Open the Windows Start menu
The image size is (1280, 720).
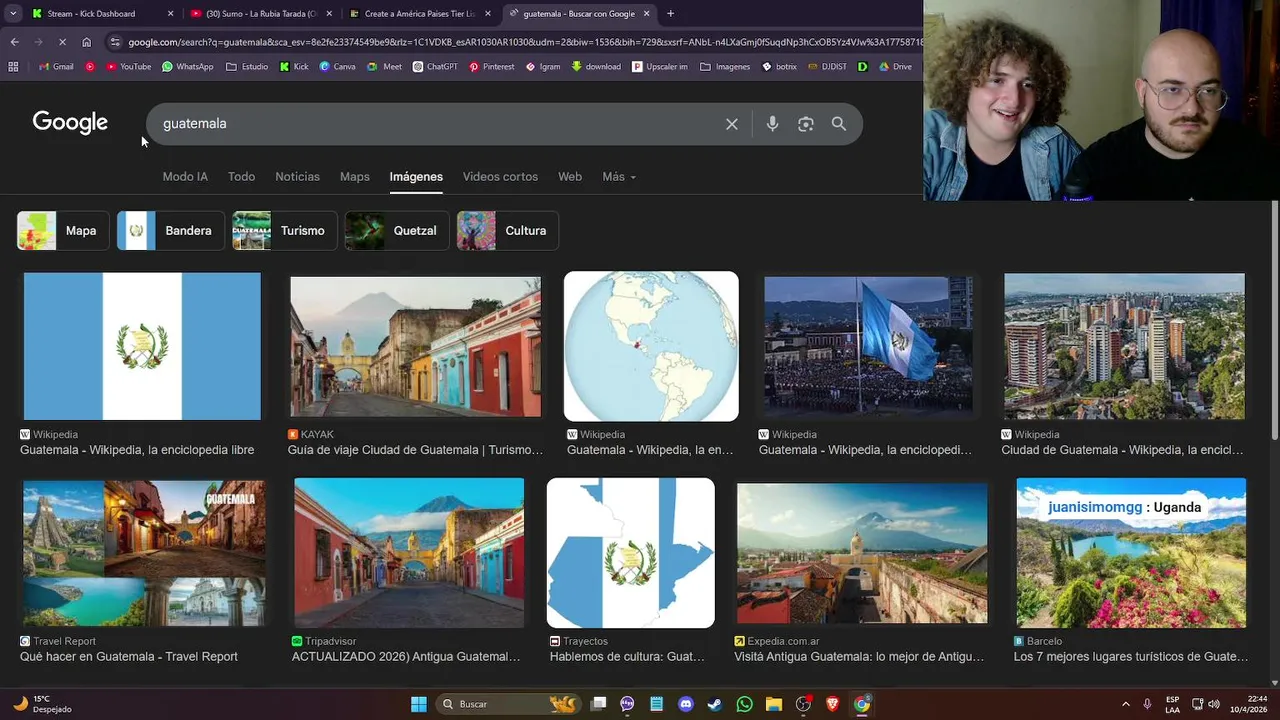[x=419, y=704]
